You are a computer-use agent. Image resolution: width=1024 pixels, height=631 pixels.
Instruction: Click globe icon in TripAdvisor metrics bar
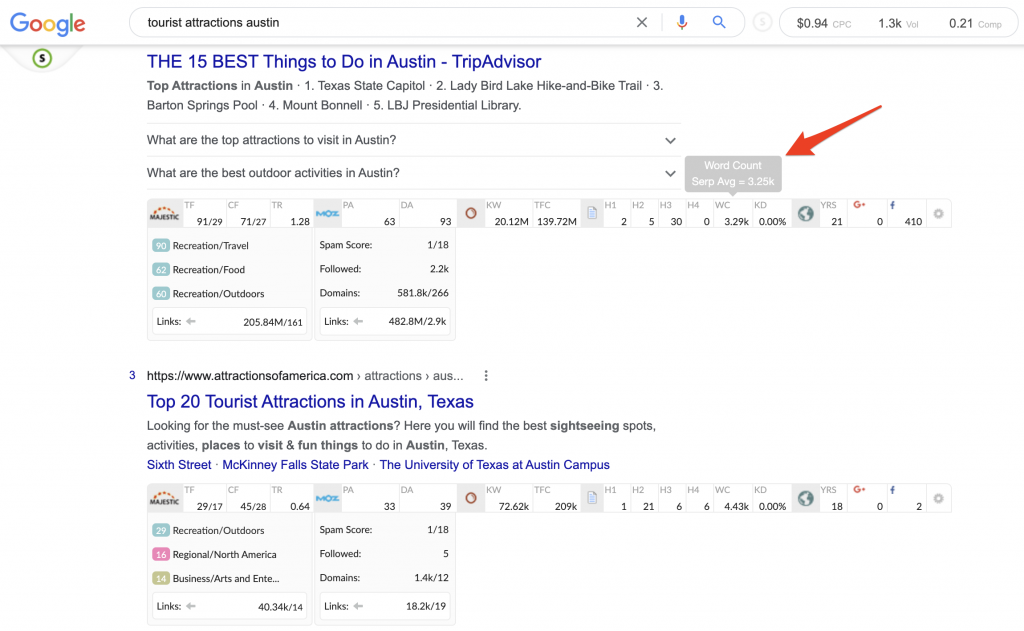tap(805, 214)
